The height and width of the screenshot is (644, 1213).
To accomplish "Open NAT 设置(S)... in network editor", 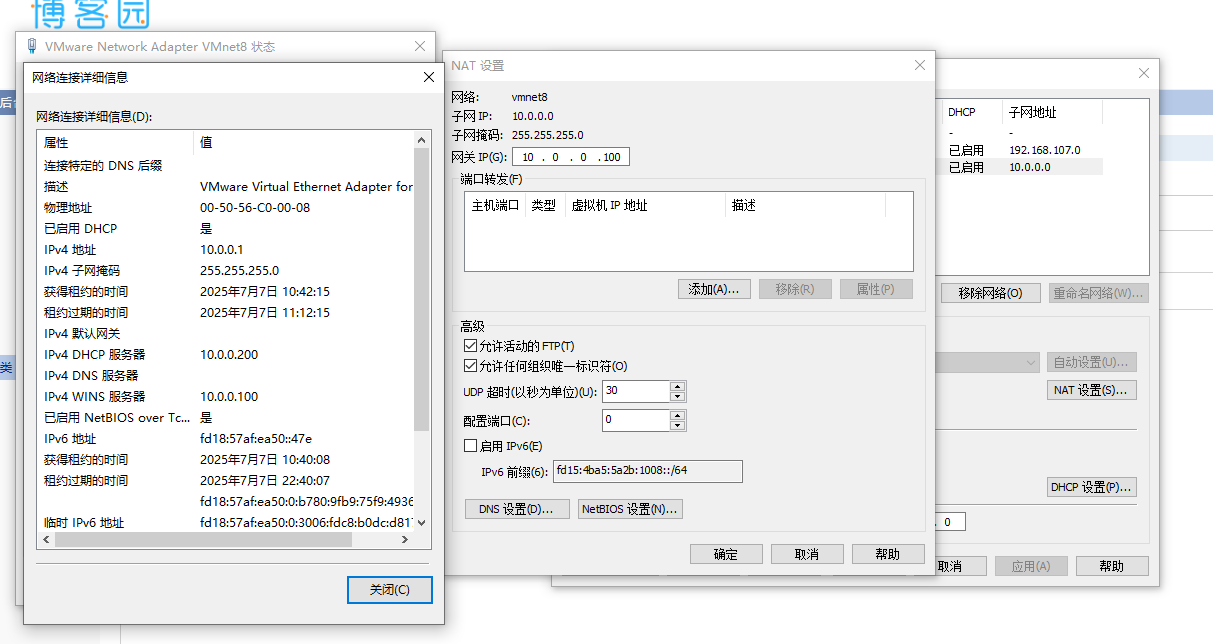I will pyautogui.click(x=1092, y=390).
